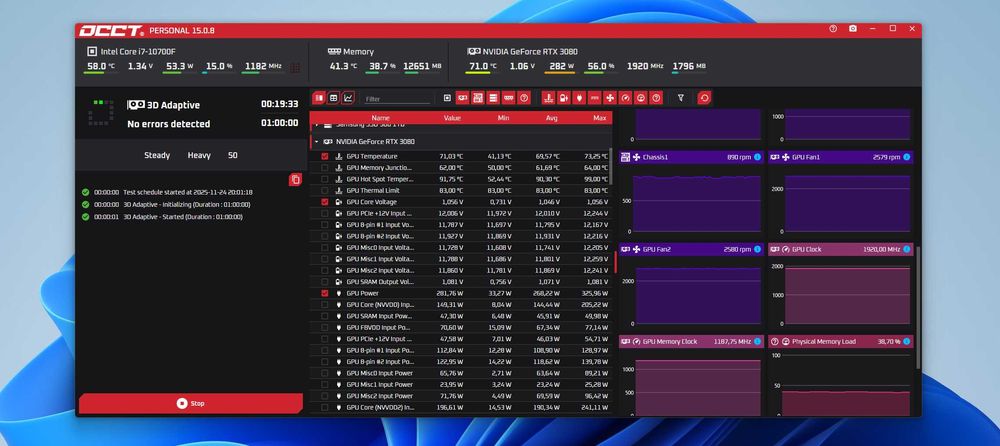The image size is (1000, 446).
Task: Check the GPU Thermal Limit checkbox
Action: click(x=325, y=190)
